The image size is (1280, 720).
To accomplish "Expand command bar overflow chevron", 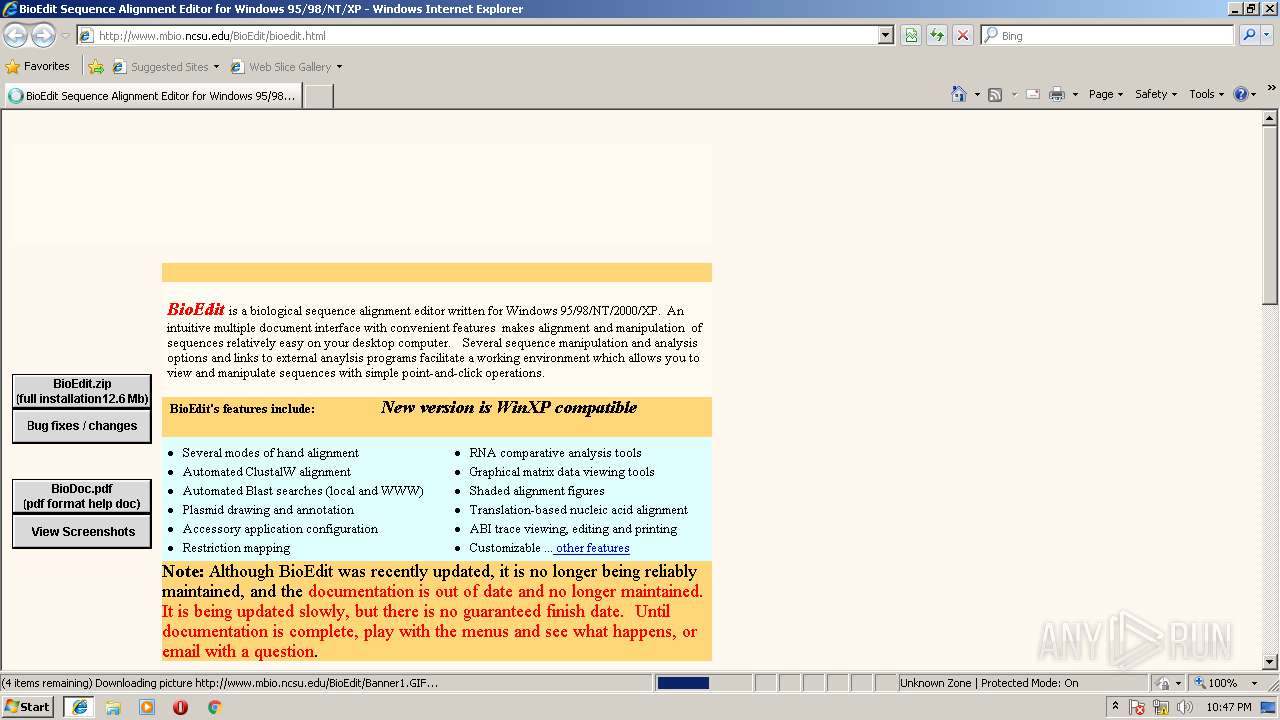I will pyautogui.click(x=1271, y=89).
